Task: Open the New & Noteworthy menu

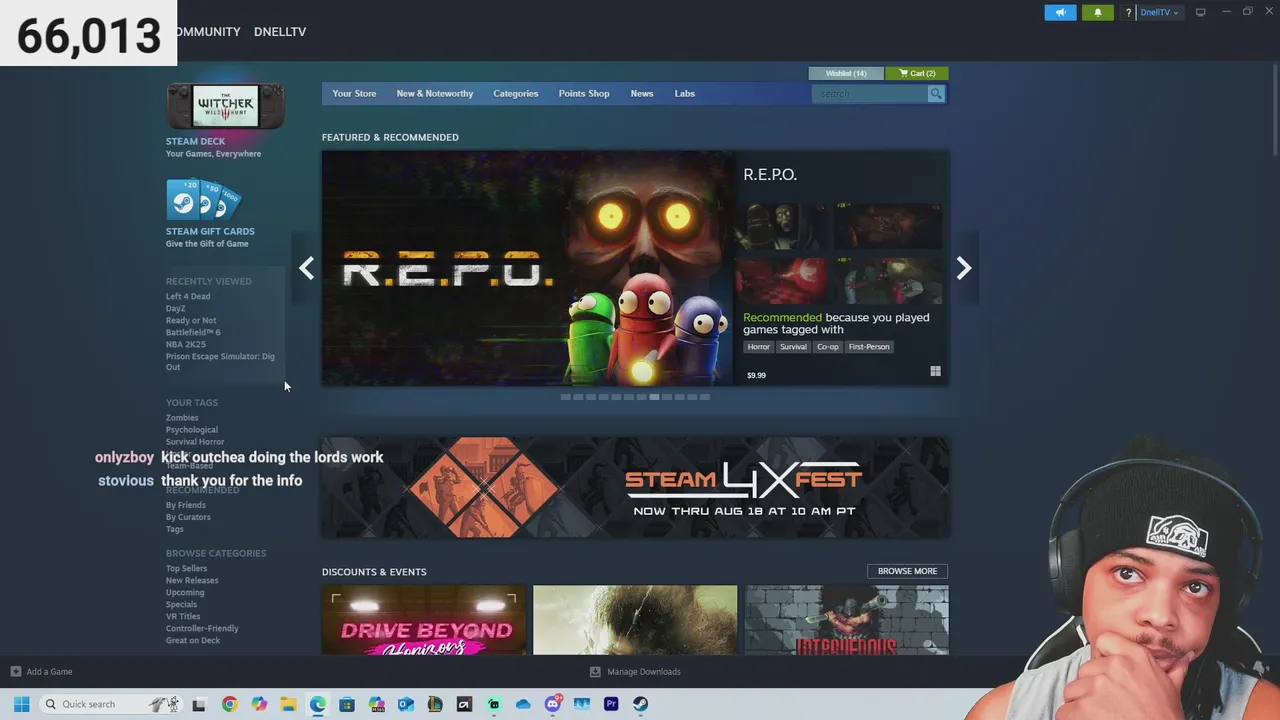Action: click(435, 94)
